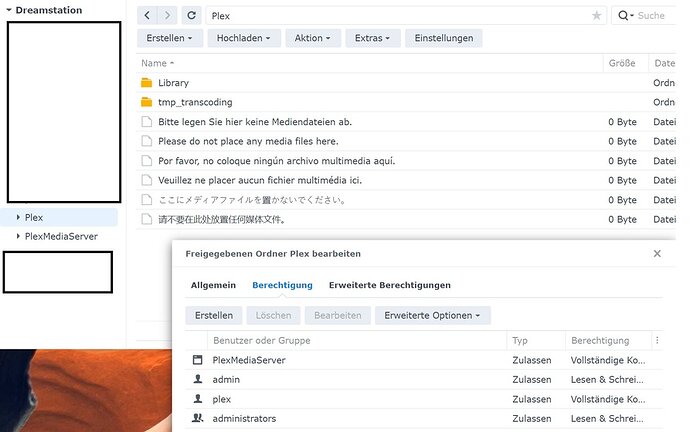
Task: Click the file icon of the Japanese-named file
Action: point(147,200)
